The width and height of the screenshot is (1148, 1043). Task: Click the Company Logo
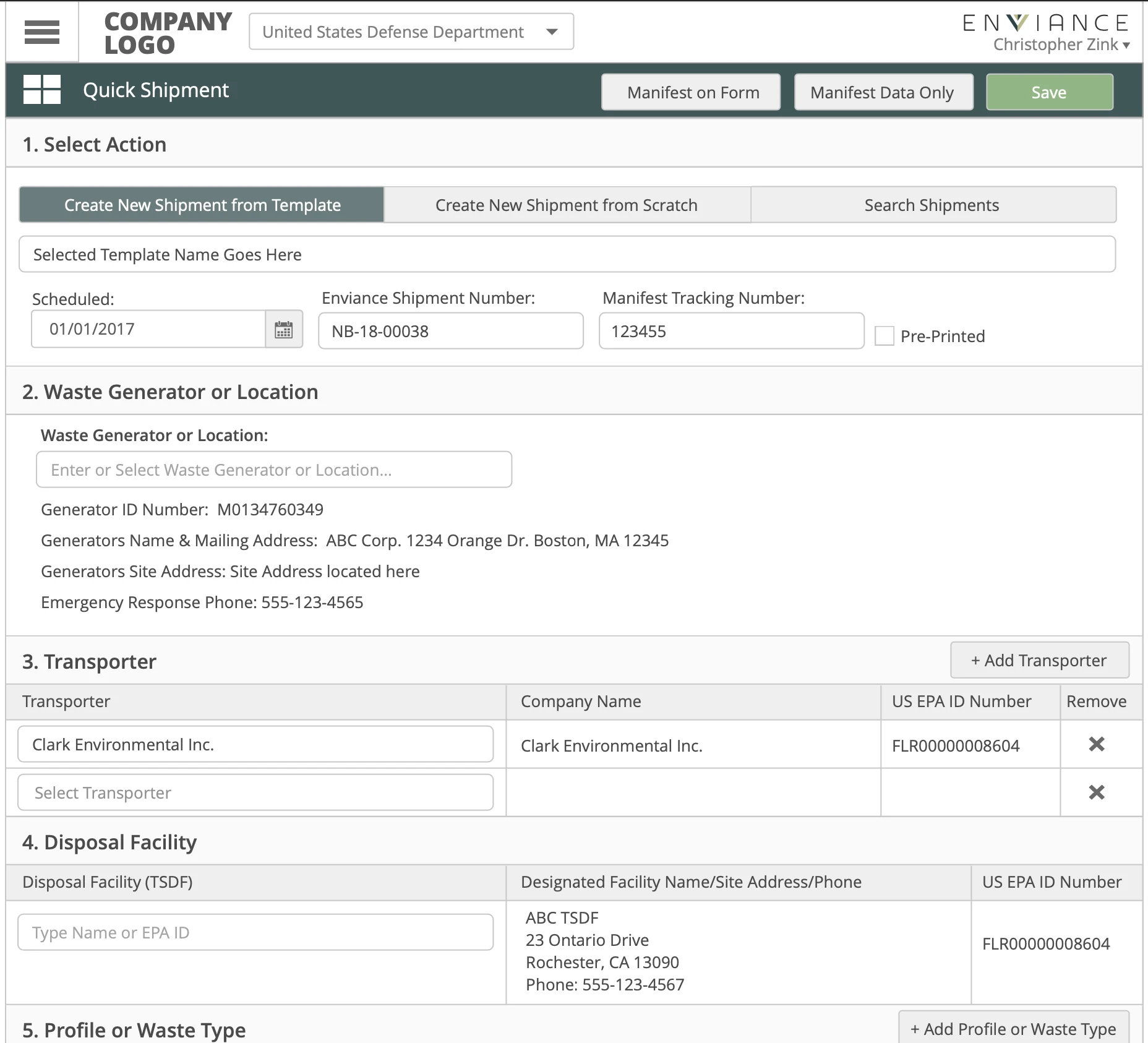[x=168, y=33]
